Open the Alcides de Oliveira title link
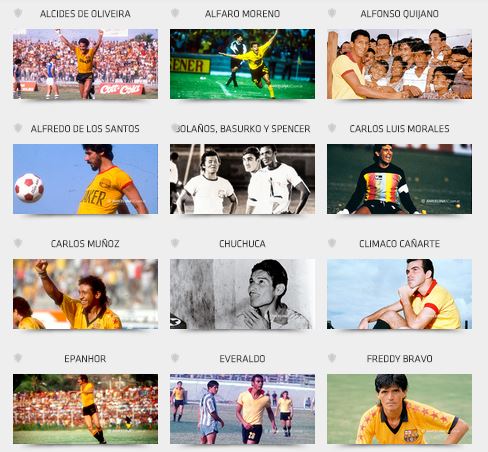 [85, 14]
